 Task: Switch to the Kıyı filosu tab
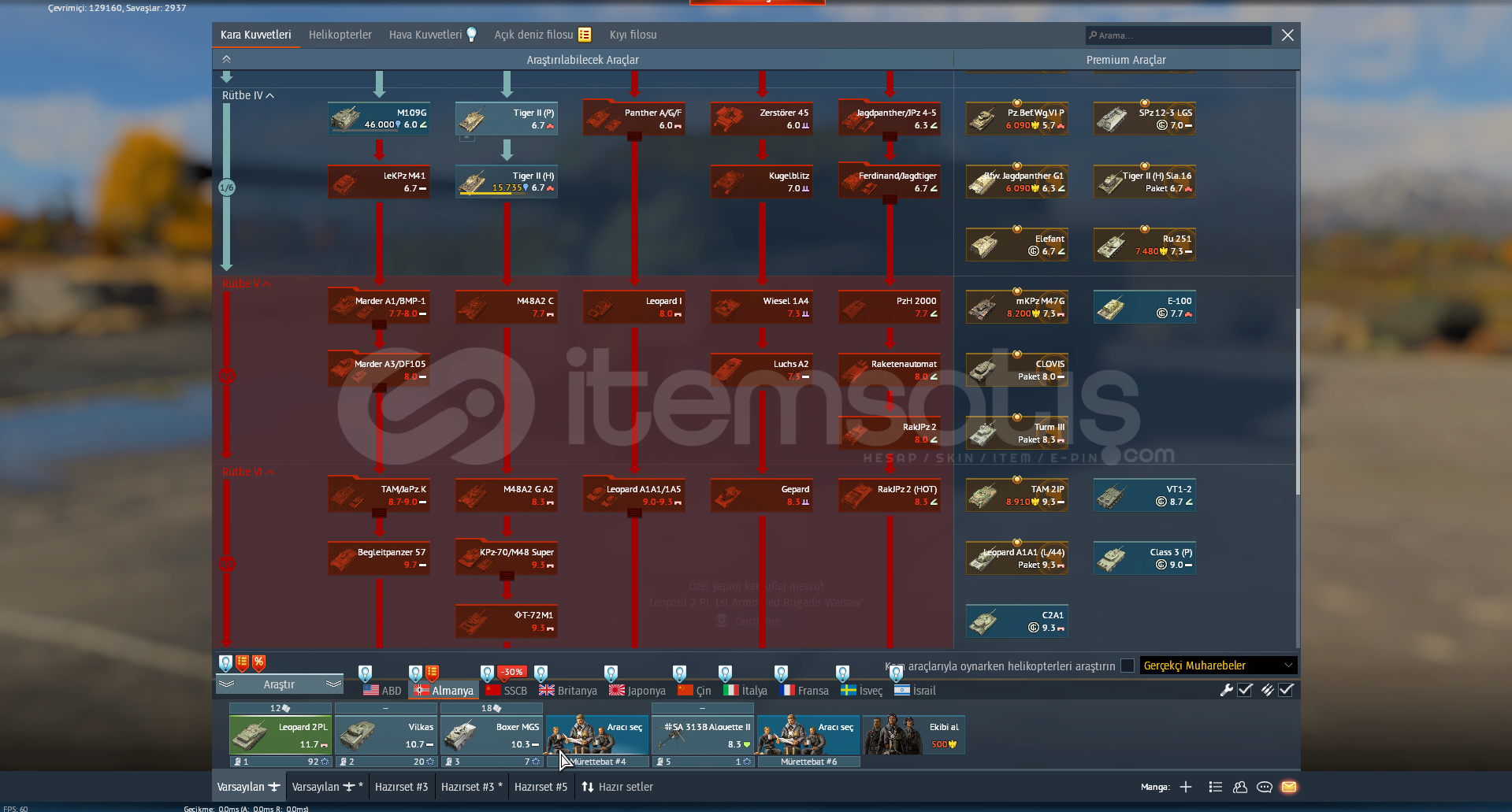pyautogui.click(x=633, y=35)
